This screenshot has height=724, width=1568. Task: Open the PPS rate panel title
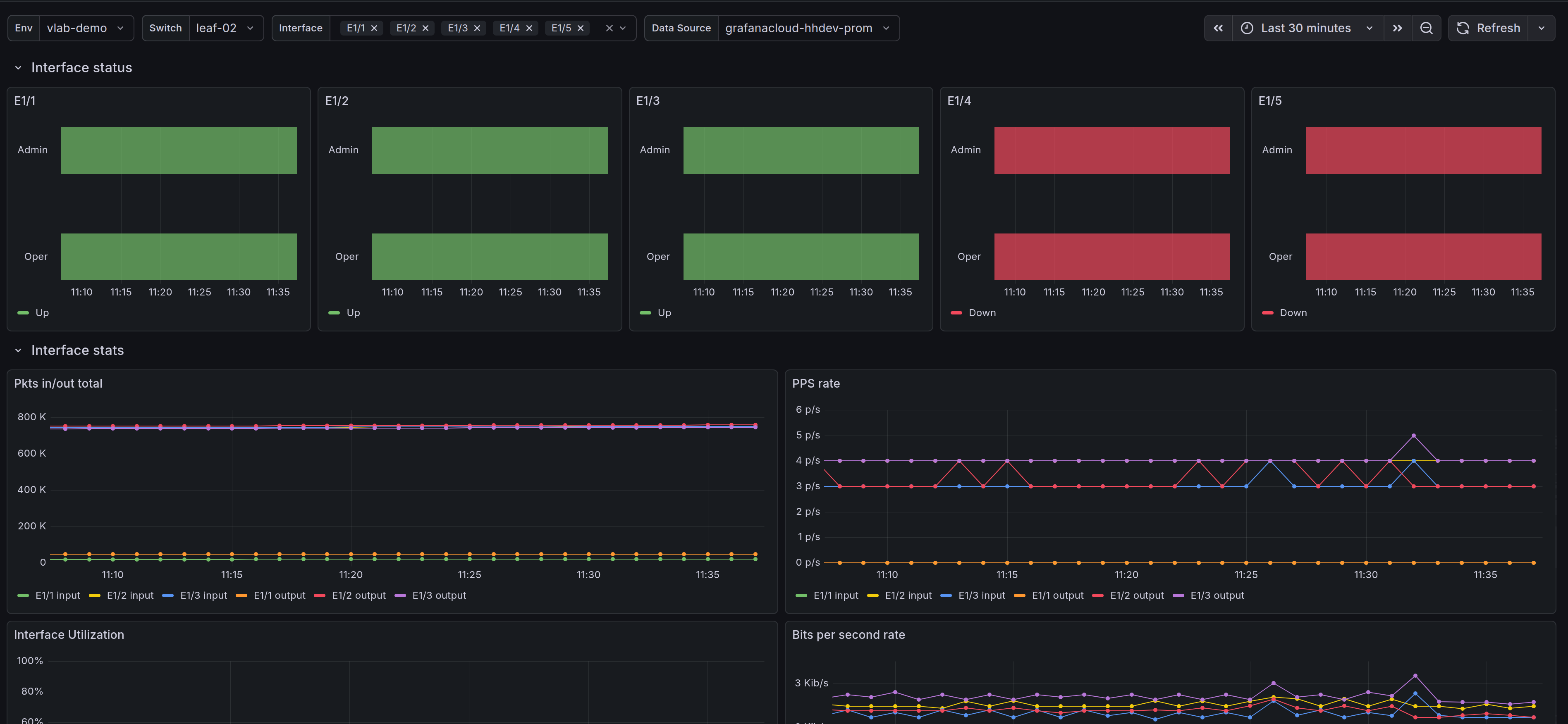tap(816, 384)
